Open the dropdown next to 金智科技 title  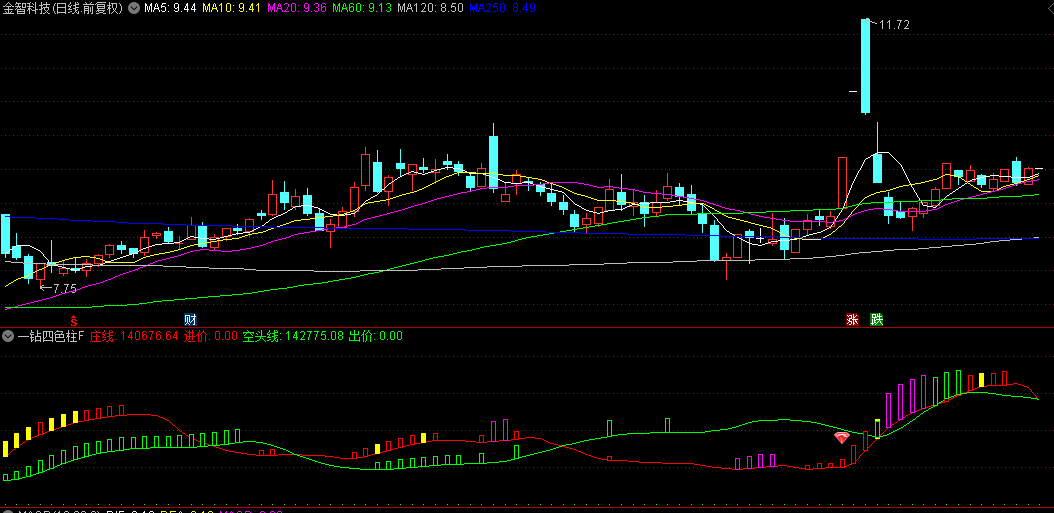(x=134, y=8)
